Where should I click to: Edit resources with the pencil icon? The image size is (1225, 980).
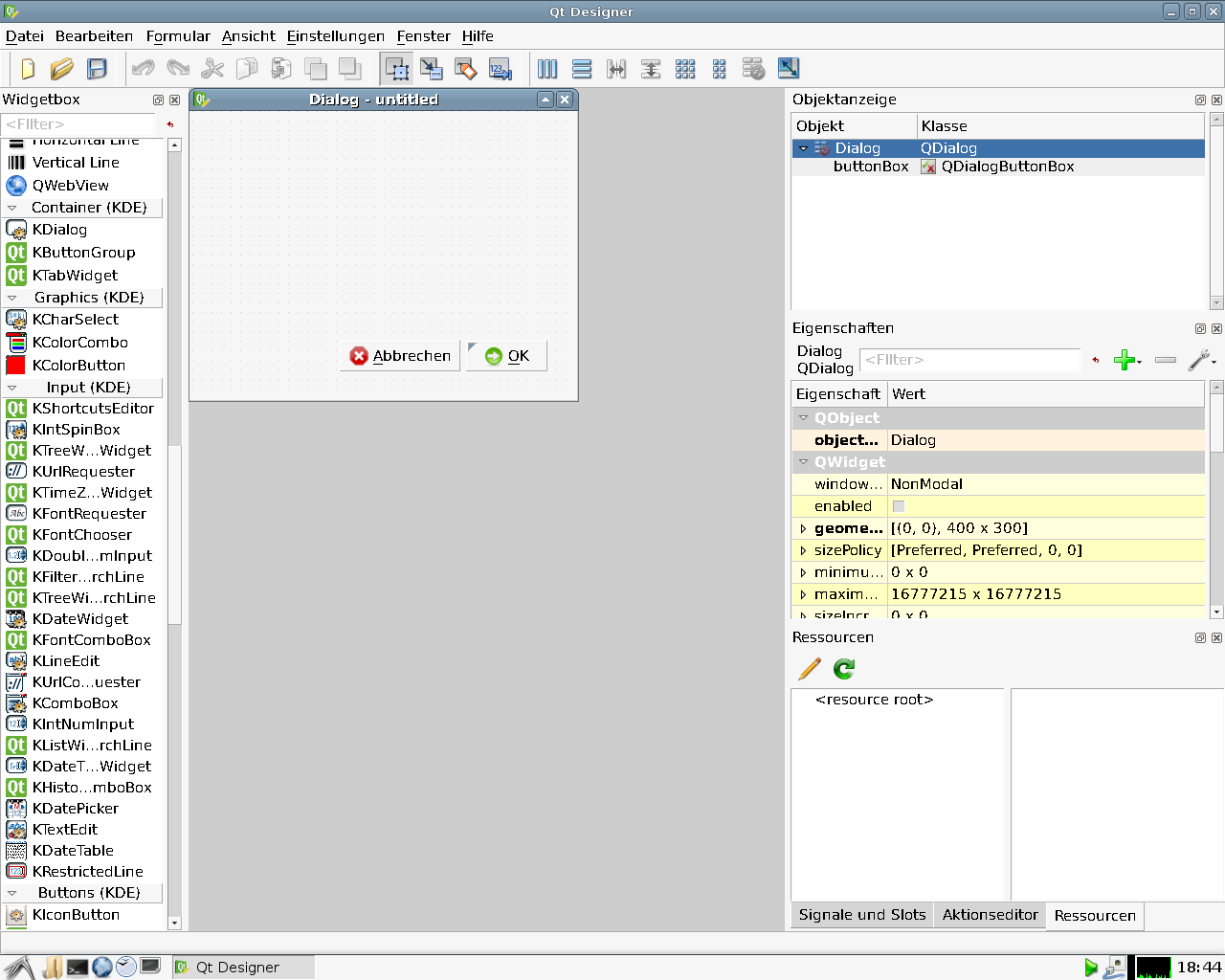click(x=810, y=669)
